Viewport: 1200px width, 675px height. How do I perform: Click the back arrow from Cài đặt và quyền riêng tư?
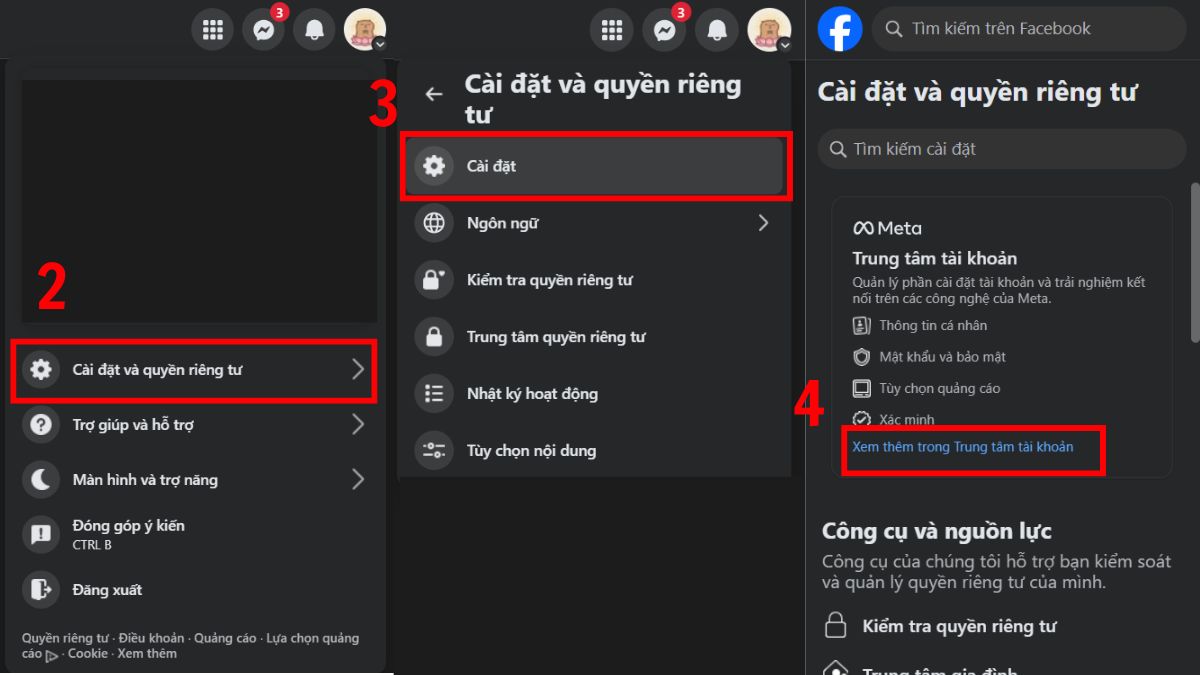pos(433,92)
